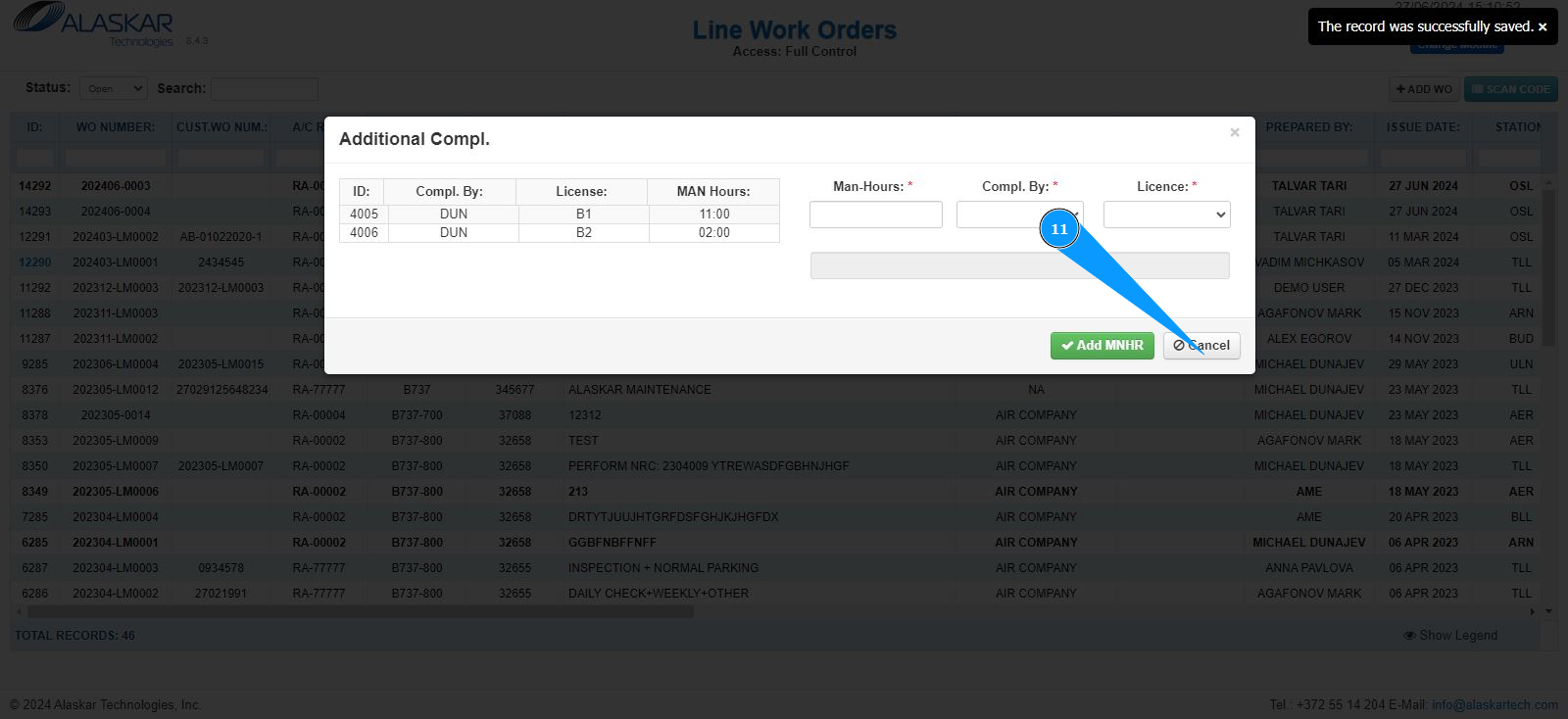Screen dimensions: 1568x719
Task: Select completion row with ID 4006
Action: [560, 233]
